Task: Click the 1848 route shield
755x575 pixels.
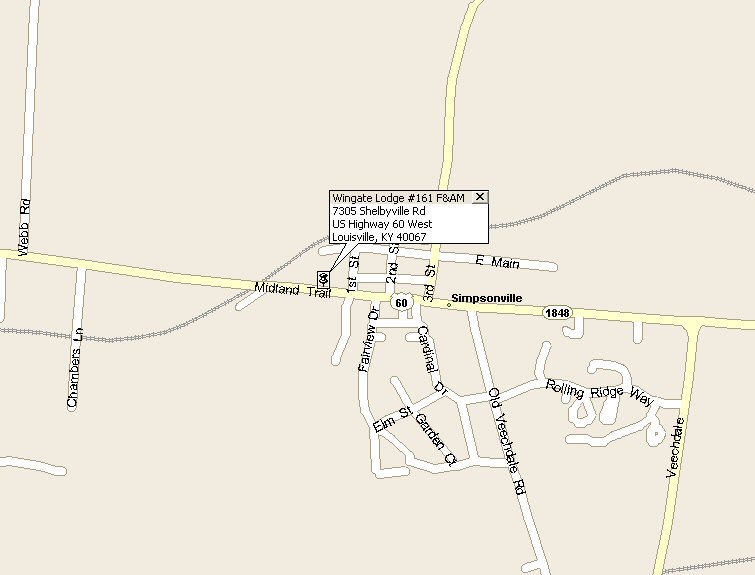Action: pyautogui.click(x=558, y=313)
